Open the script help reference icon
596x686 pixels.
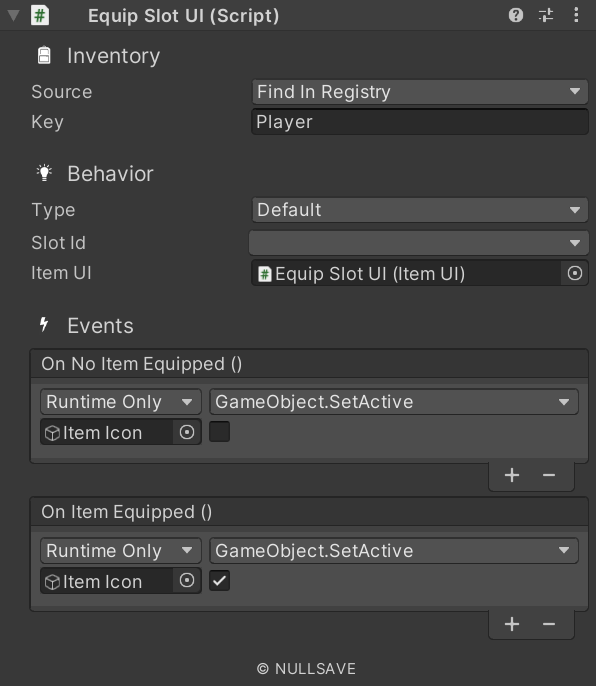tap(515, 15)
